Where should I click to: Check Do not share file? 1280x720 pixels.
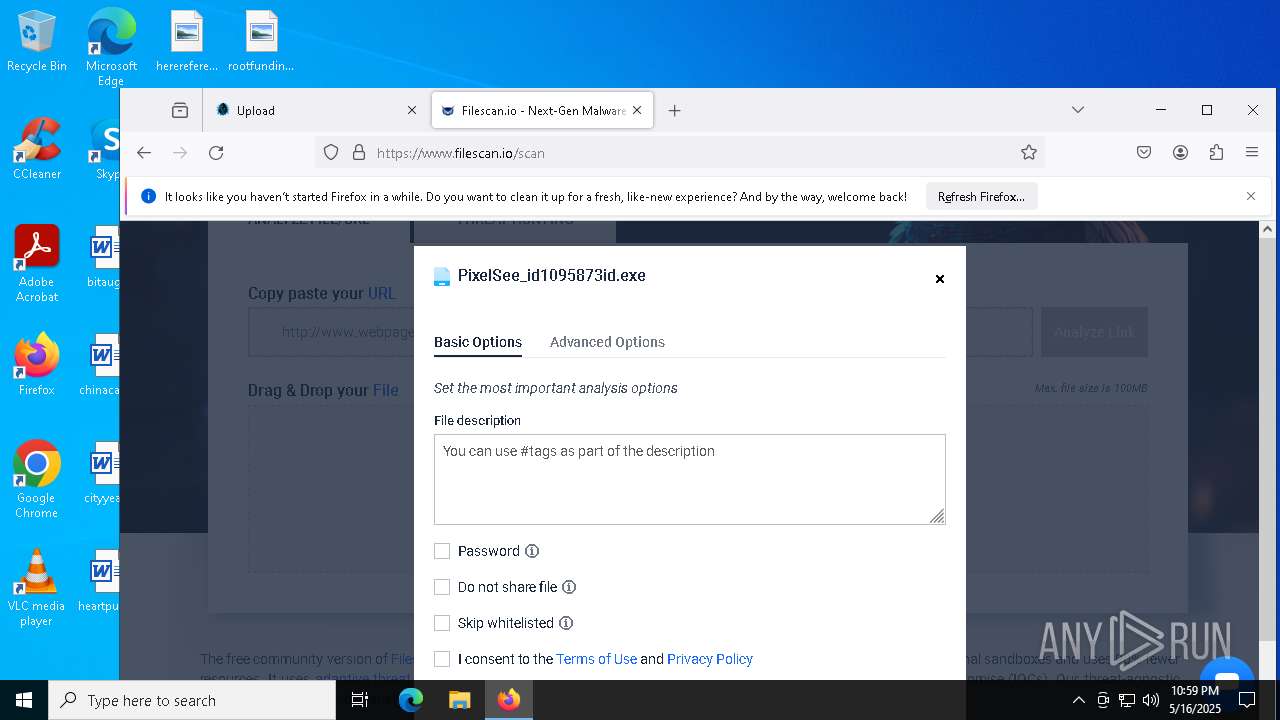point(442,587)
